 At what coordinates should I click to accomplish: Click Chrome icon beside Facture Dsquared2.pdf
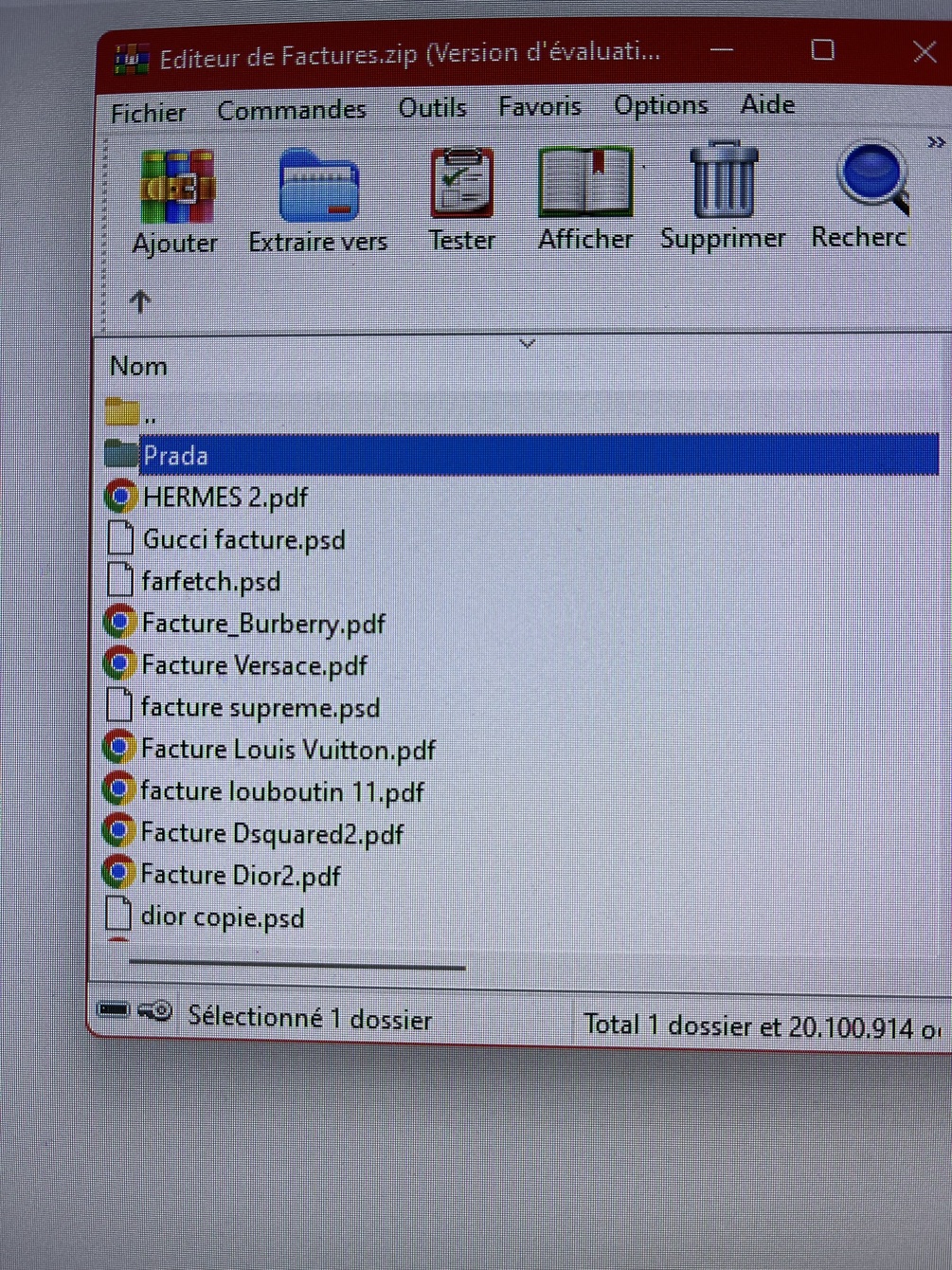pyautogui.click(x=118, y=830)
